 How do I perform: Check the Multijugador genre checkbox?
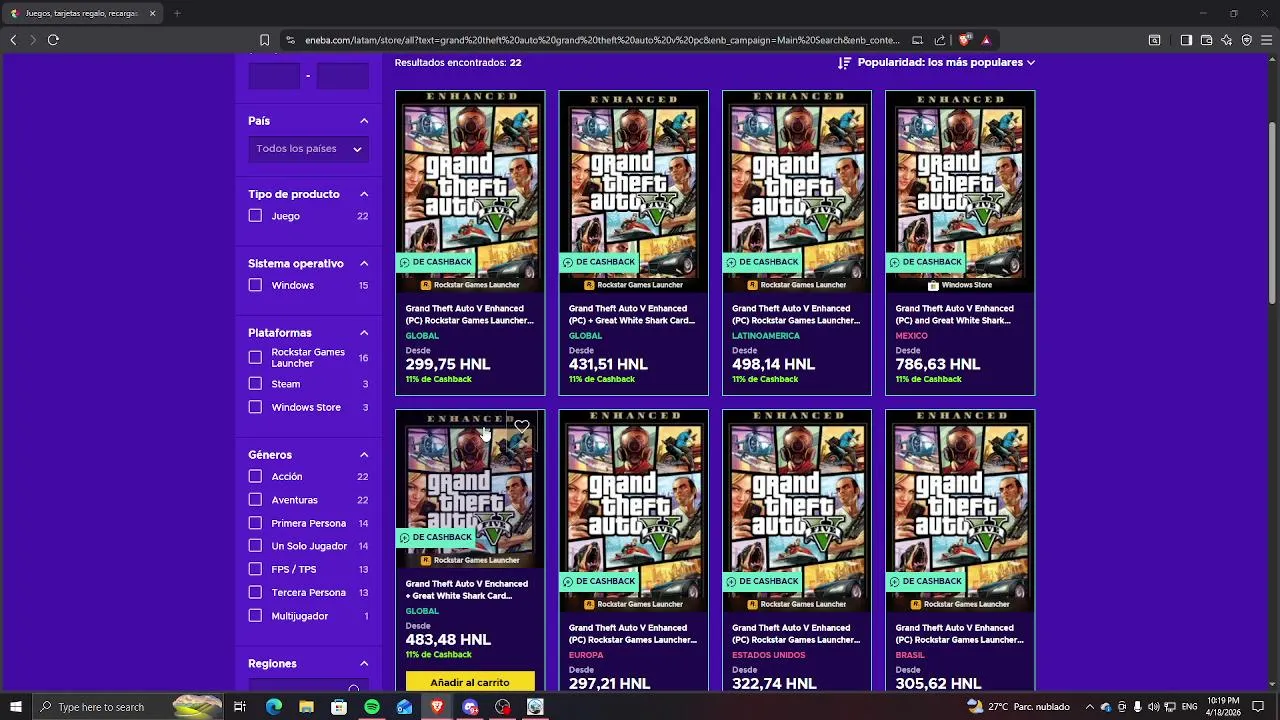pyautogui.click(x=255, y=616)
